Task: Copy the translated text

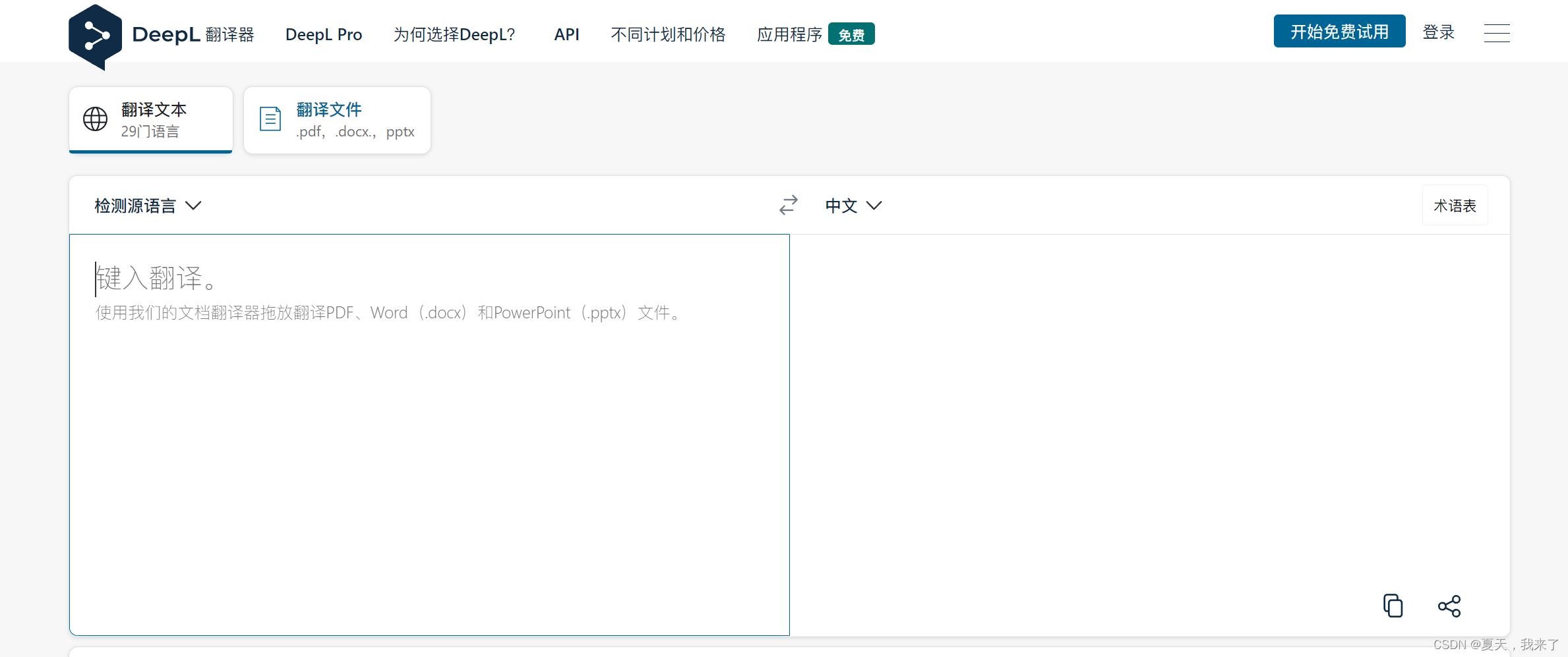Action: [1393, 606]
